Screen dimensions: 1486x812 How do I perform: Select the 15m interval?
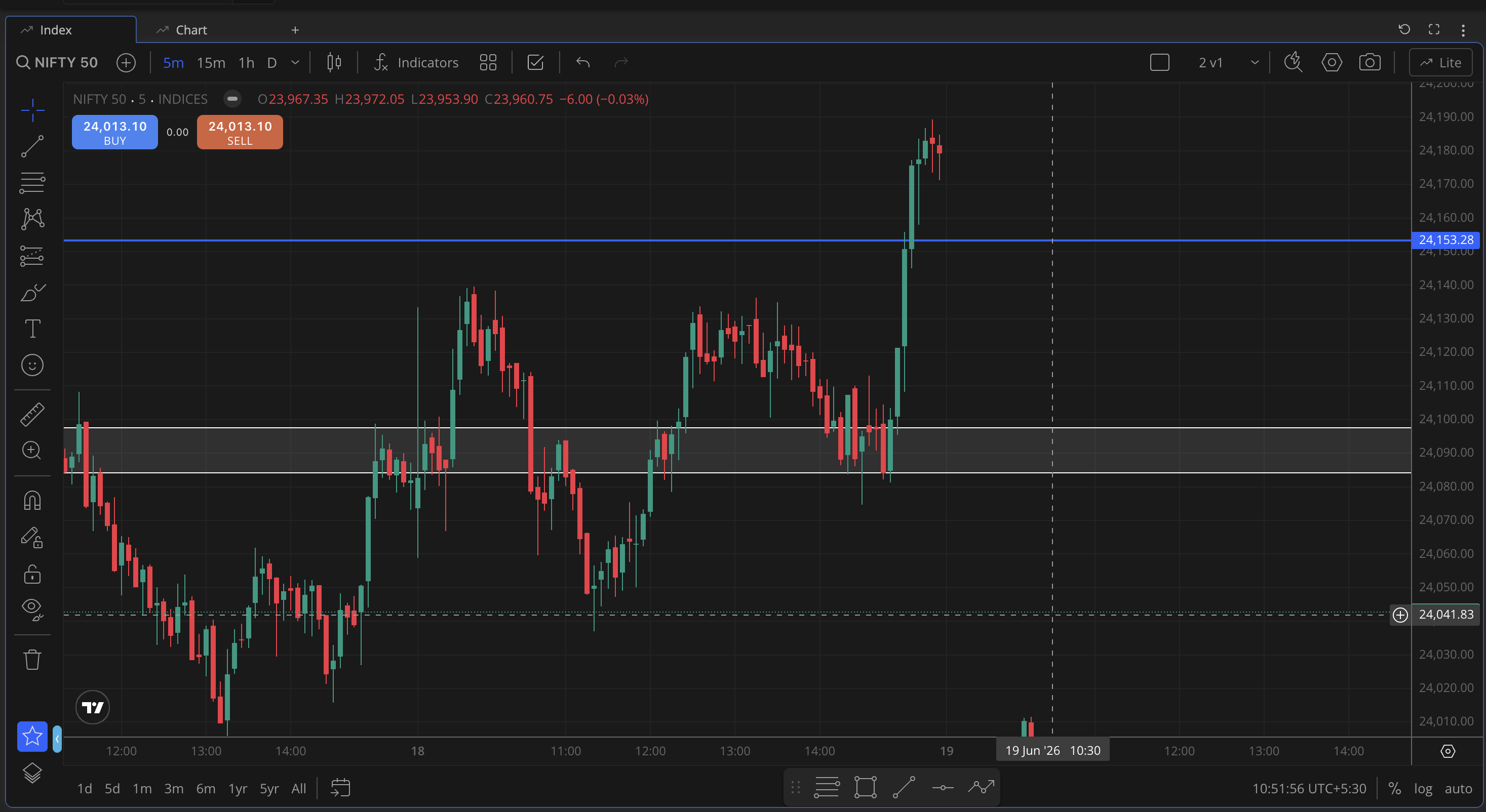point(211,62)
